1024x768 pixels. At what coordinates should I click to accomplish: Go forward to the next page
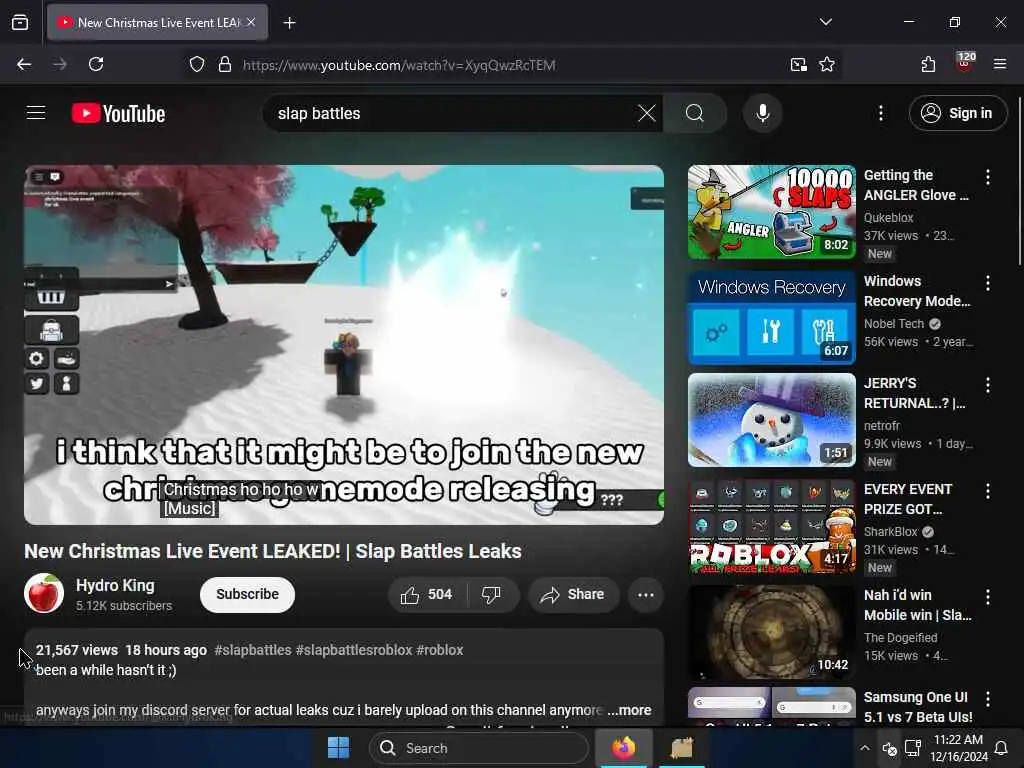tap(60, 65)
